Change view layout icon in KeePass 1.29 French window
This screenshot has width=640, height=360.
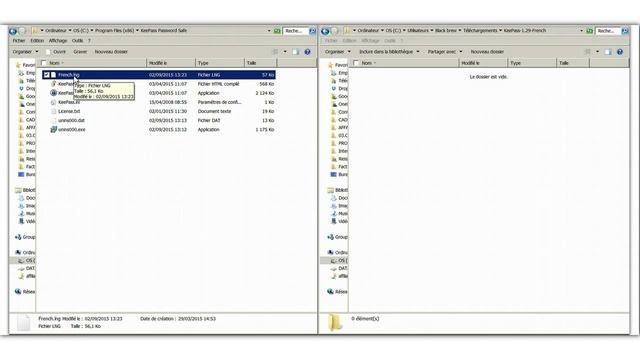point(587,52)
